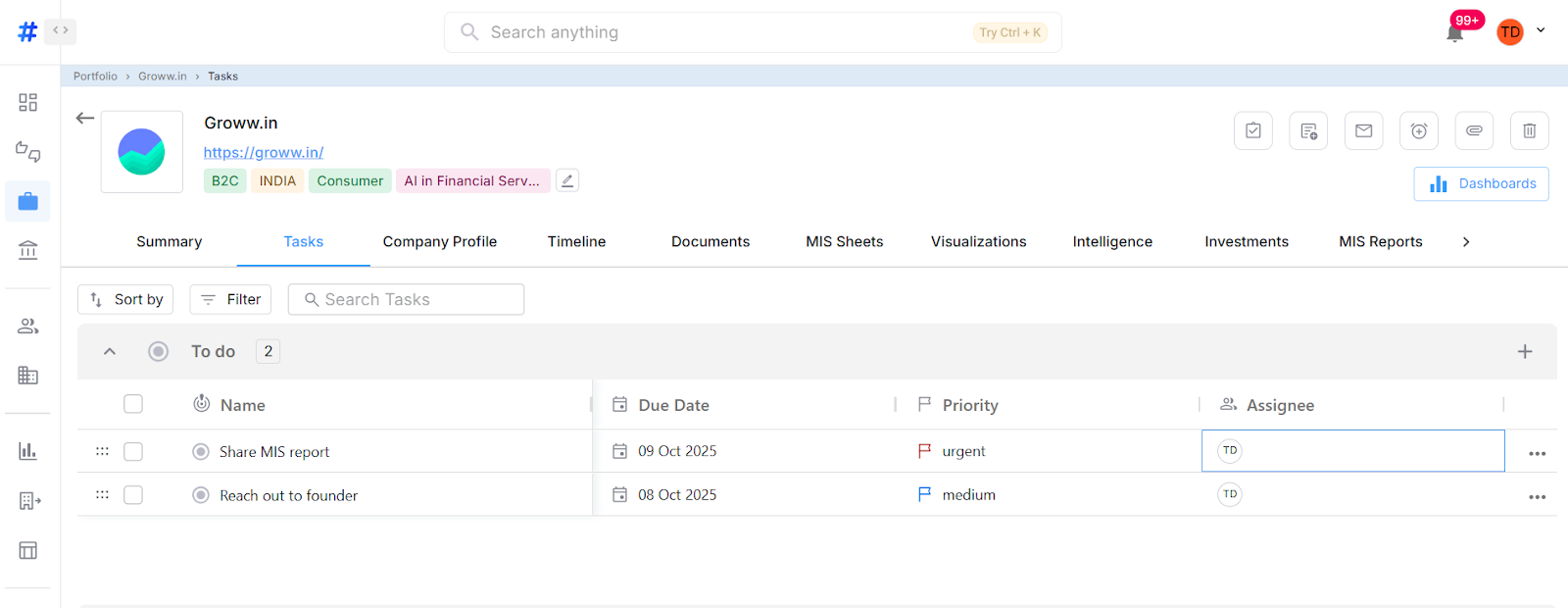
Task: Click the Search Tasks input field
Action: tap(406, 299)
